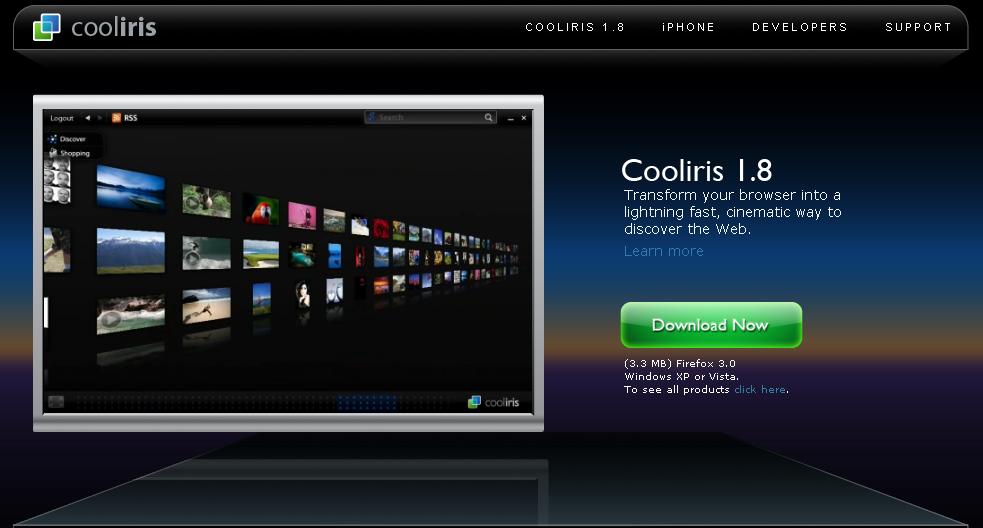
Task: Click the cooliris logo inside the preview window
Action: pos(493,402)
